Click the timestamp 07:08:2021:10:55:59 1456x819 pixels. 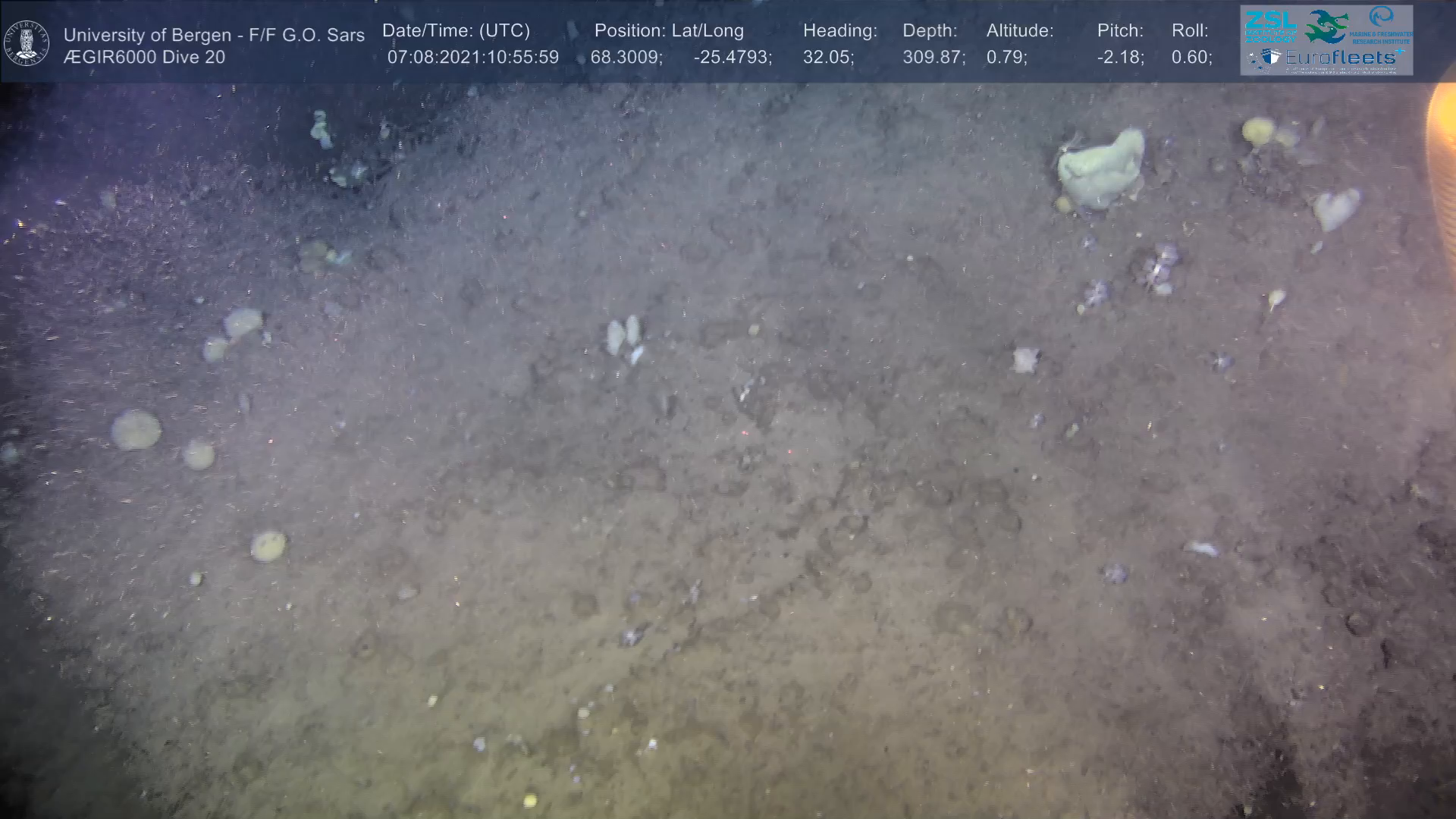(472, 58)
